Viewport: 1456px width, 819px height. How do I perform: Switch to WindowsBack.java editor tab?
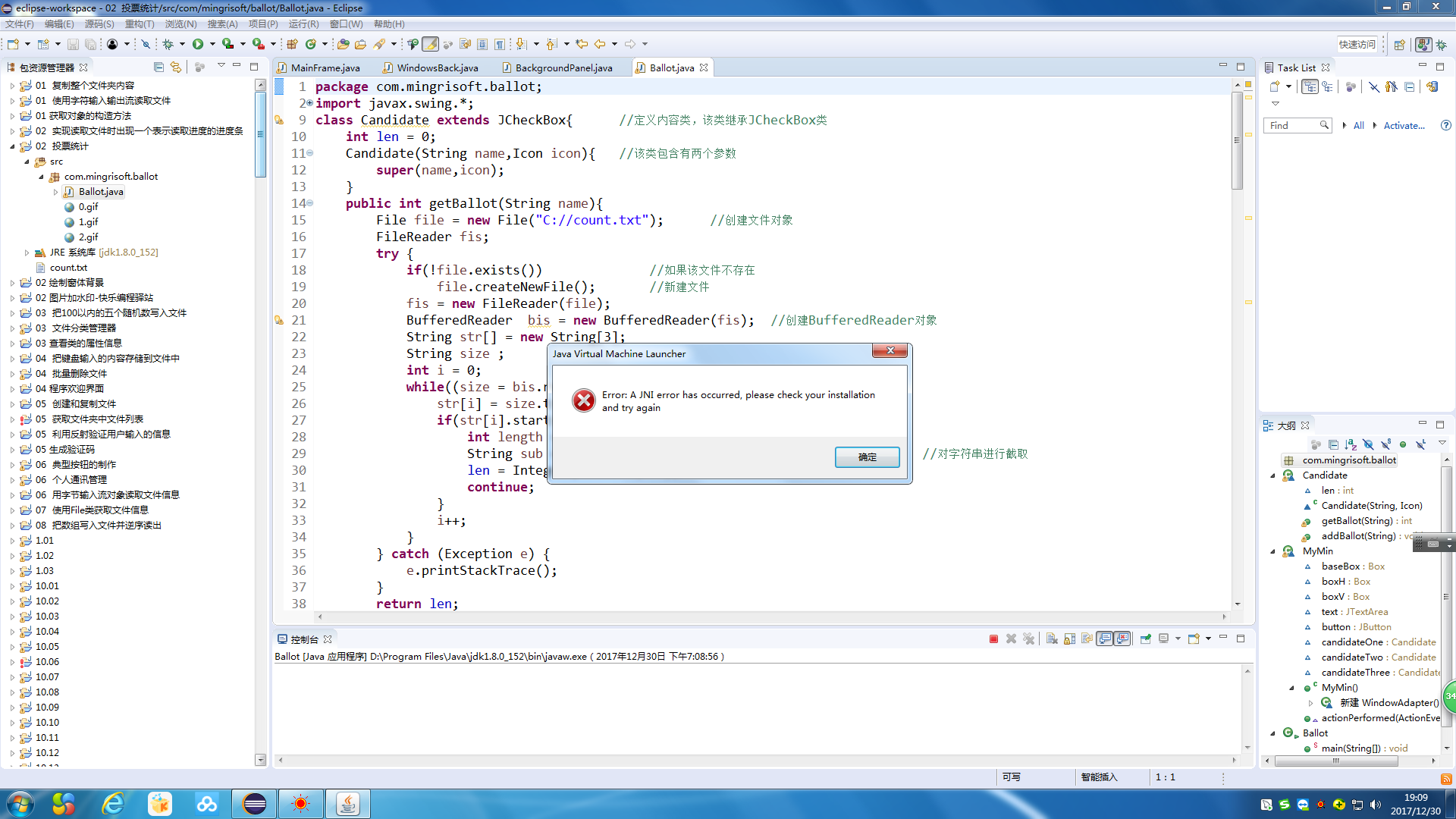[x=431, y=67]
